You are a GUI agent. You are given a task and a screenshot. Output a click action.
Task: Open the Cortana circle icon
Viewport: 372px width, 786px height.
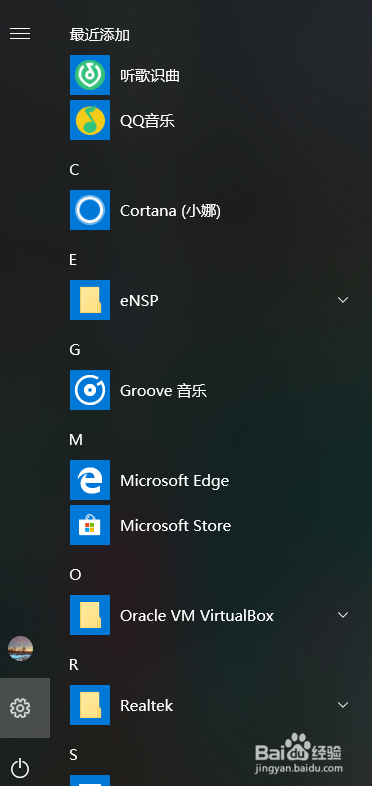[90, 210]
